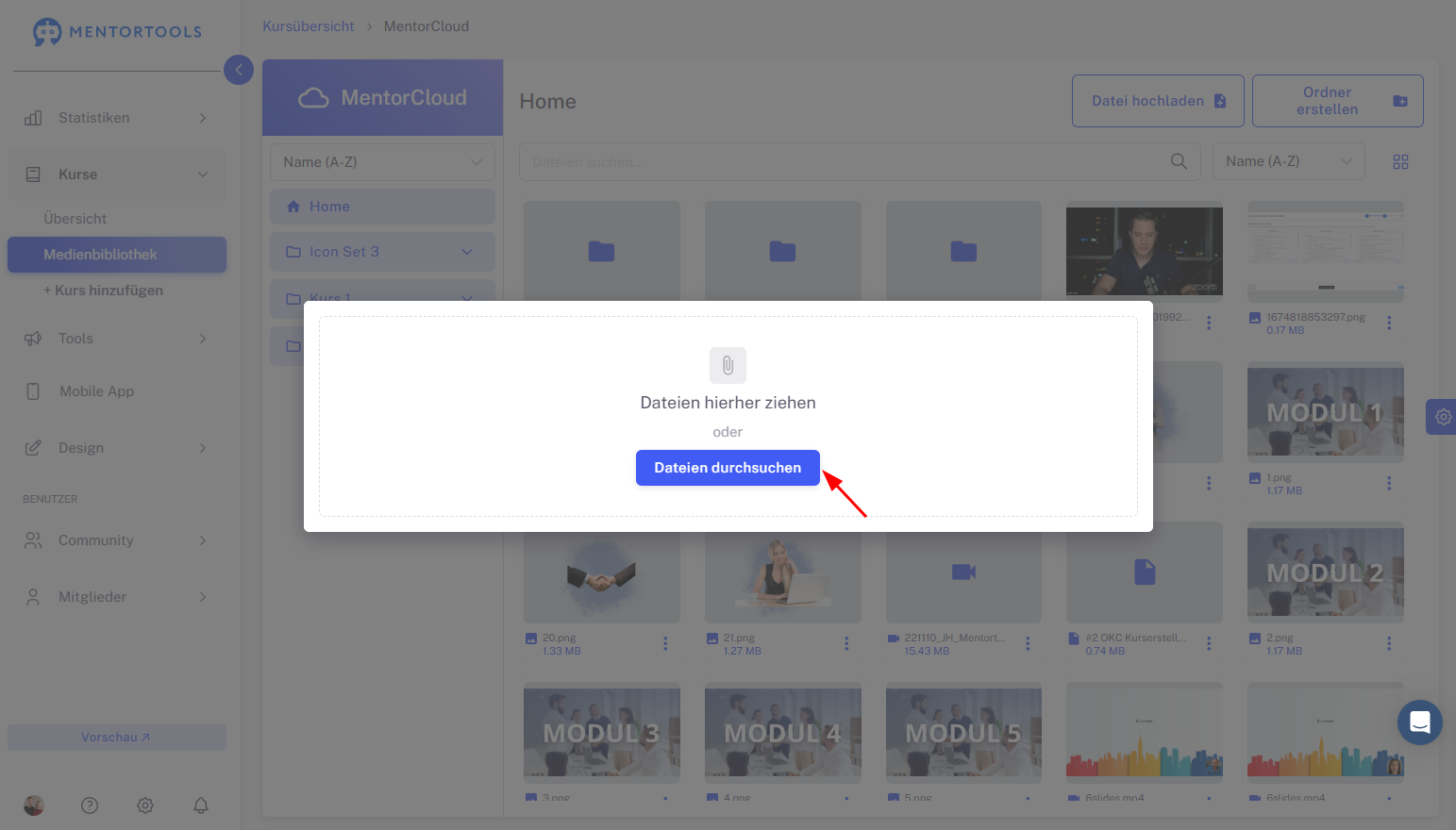Switch to grid view icon
Screen dimensions: 1456x830
(1400, 162)
